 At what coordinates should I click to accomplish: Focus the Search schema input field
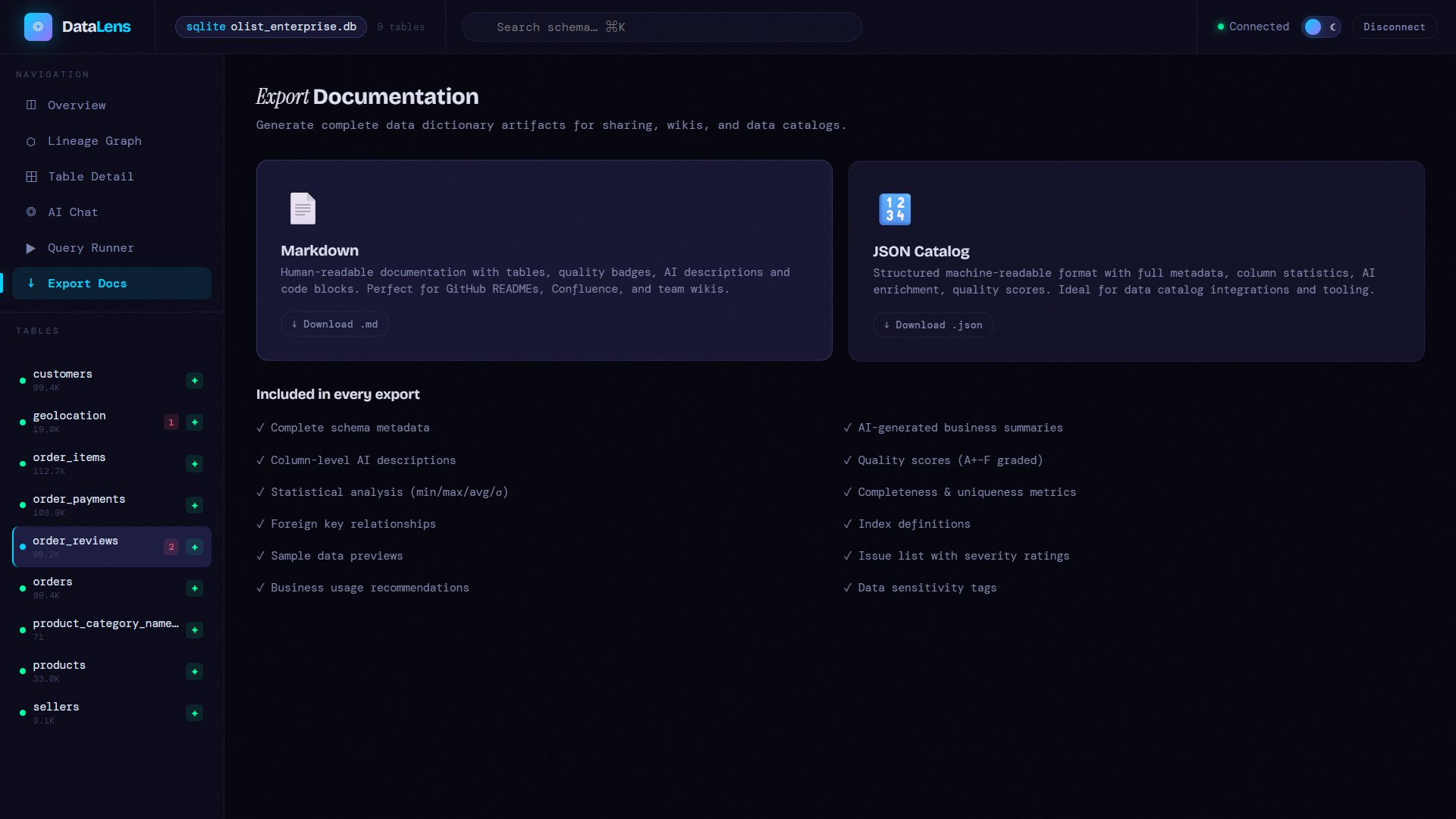pyautogui.click(x=661, y=27)
